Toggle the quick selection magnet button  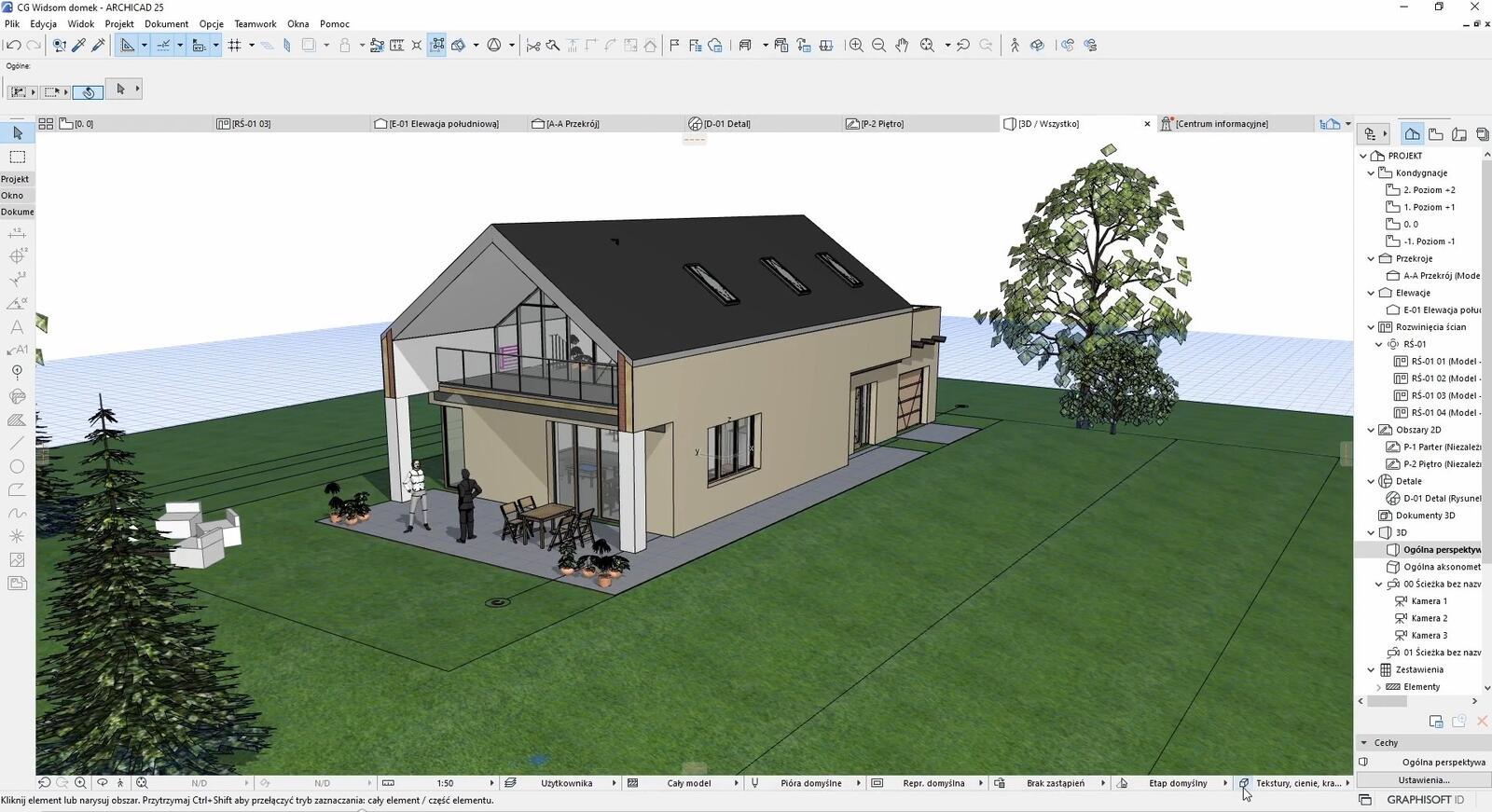pos(88,91)
